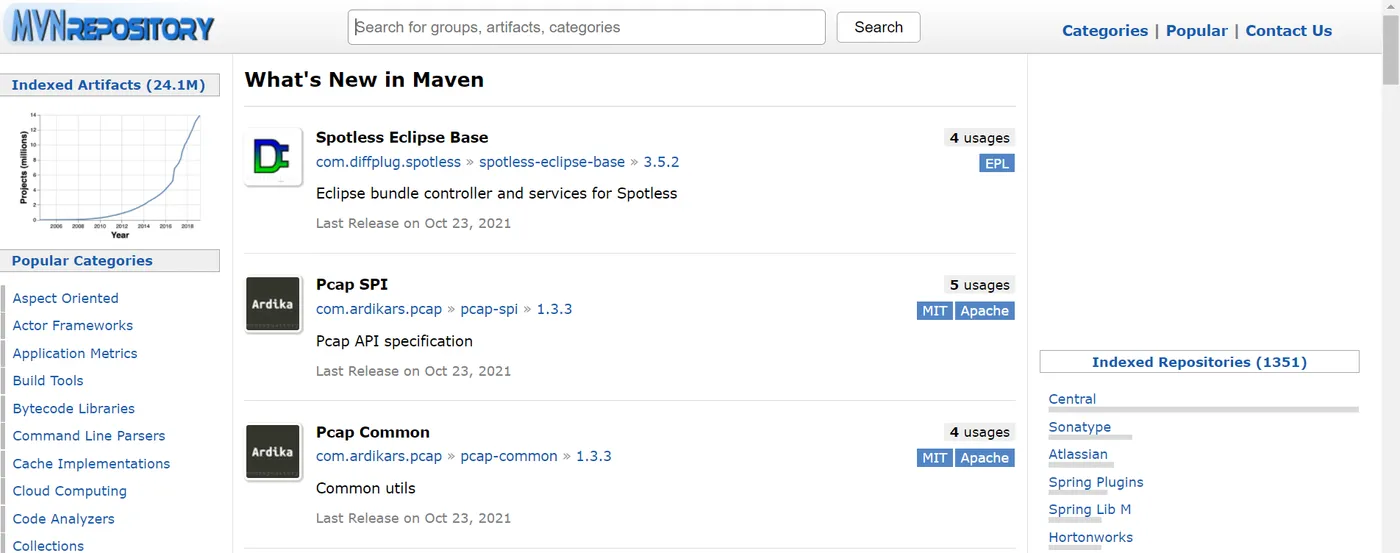This screenshot has height=553, width=1400.
Task: Select the Aspect Oriented category
Action: pyautogui.click(x=65, y=298)
